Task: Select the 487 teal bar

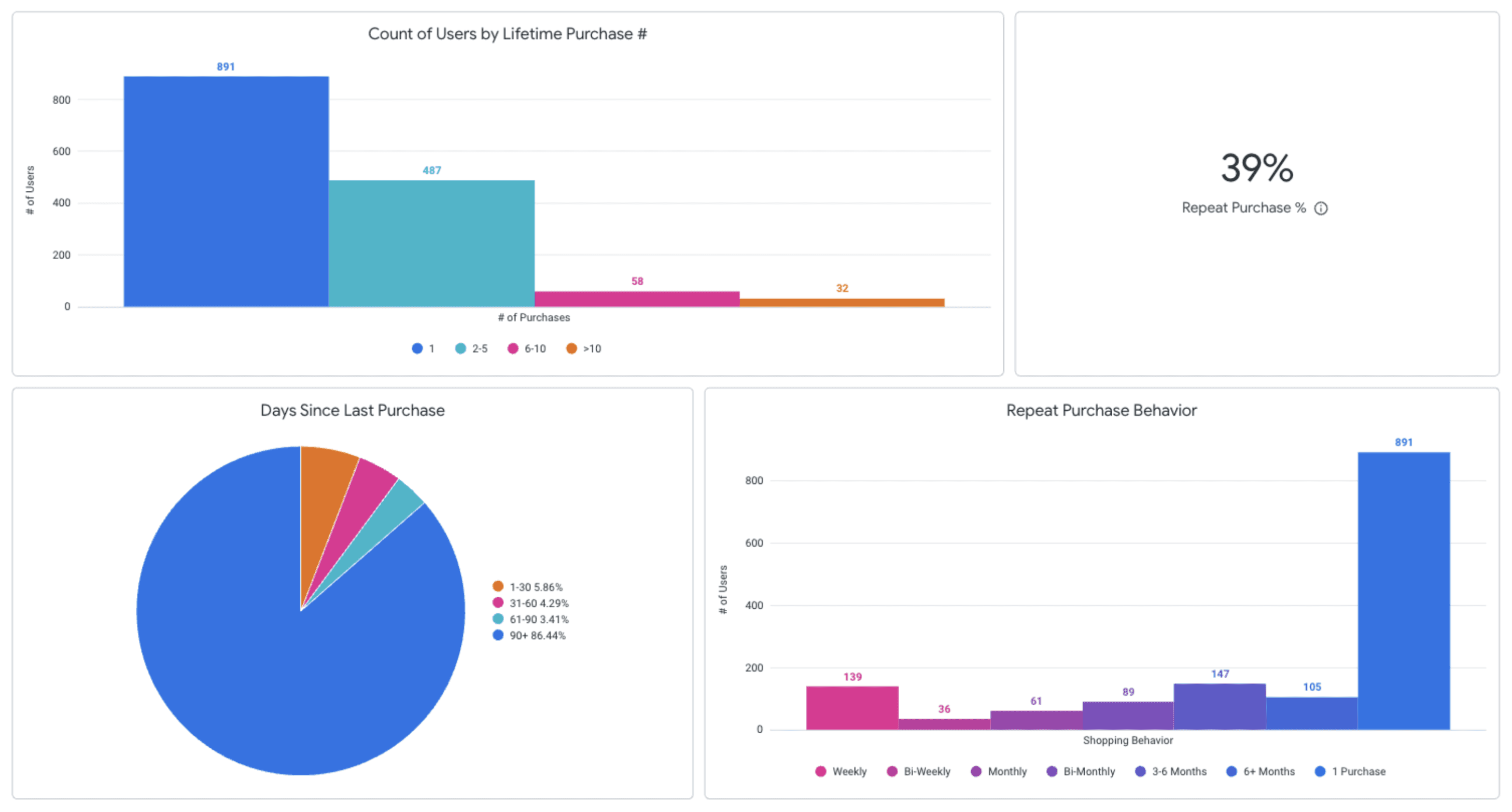Action: 431,243
